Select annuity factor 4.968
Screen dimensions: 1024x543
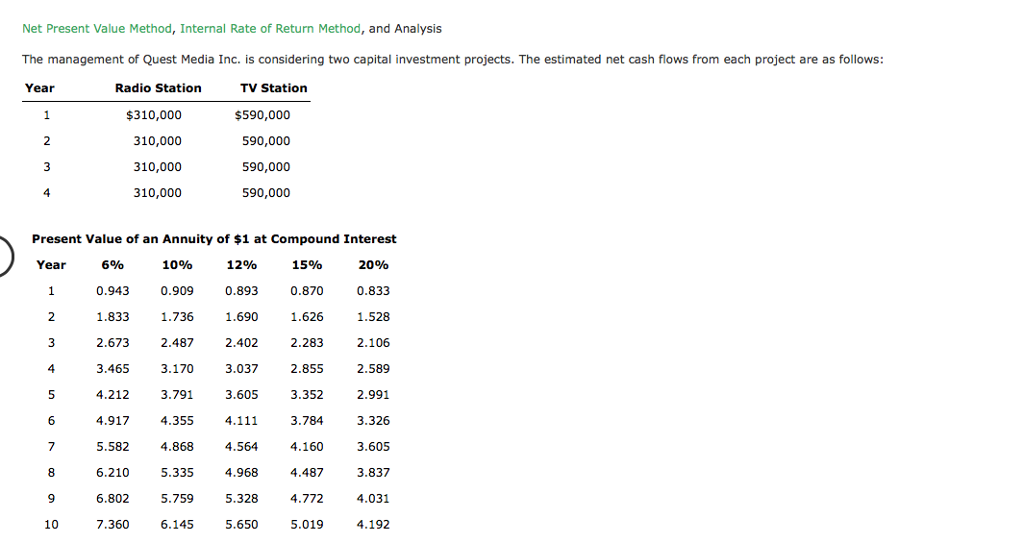point(242,472)
